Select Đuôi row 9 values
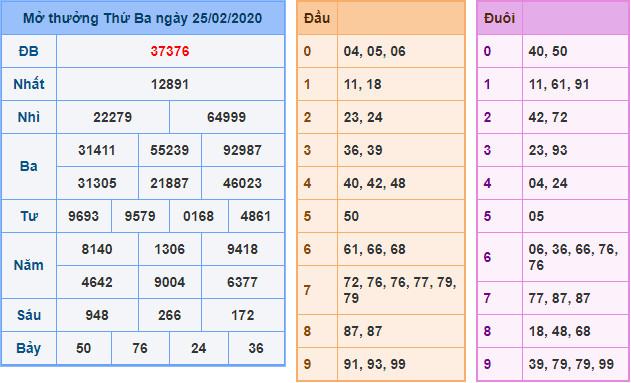This screenshot has width=631, height=383. tap(571, 364)
